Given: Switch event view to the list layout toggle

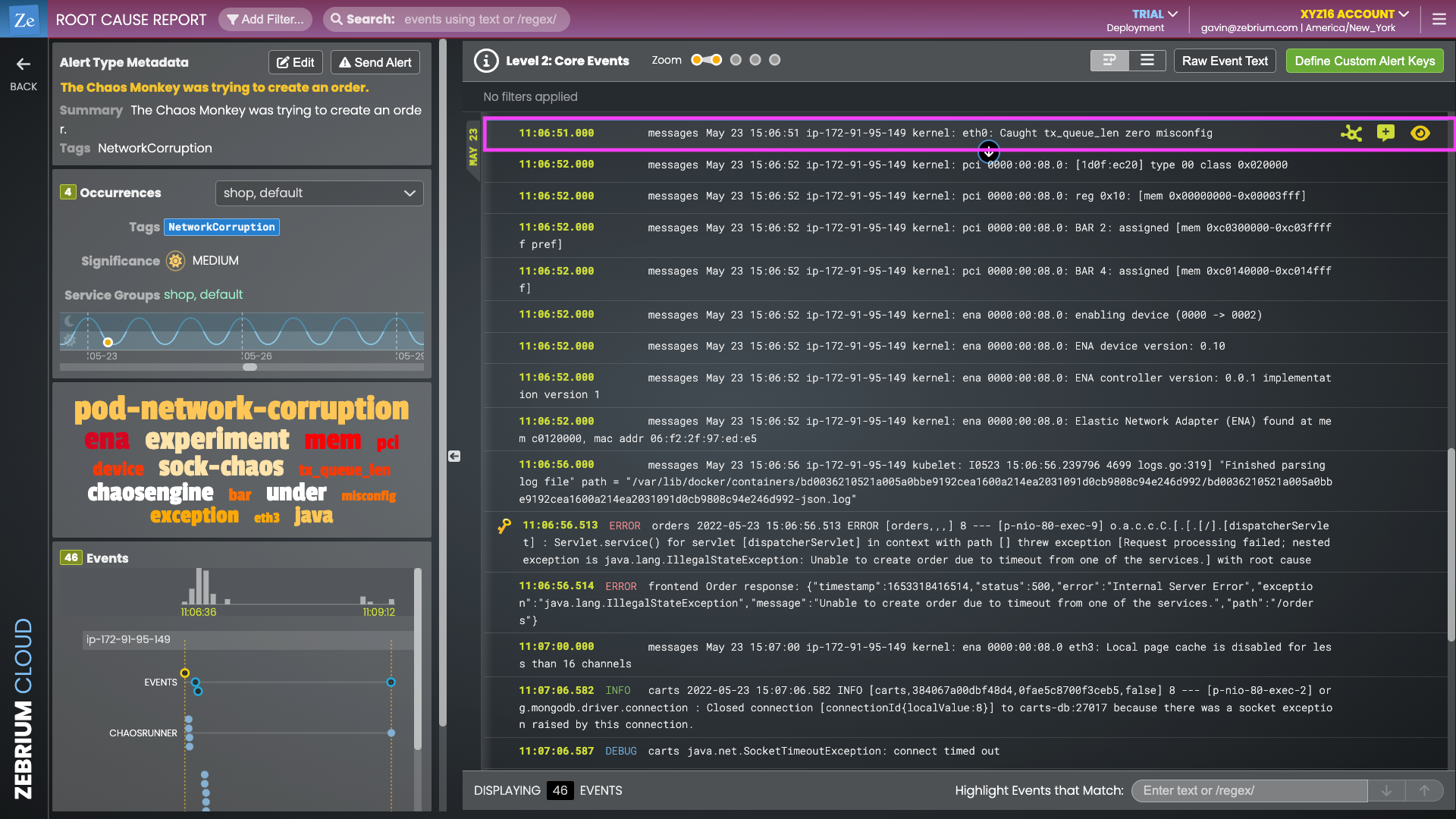Looking at the screenshot, I should [1147, 60].
